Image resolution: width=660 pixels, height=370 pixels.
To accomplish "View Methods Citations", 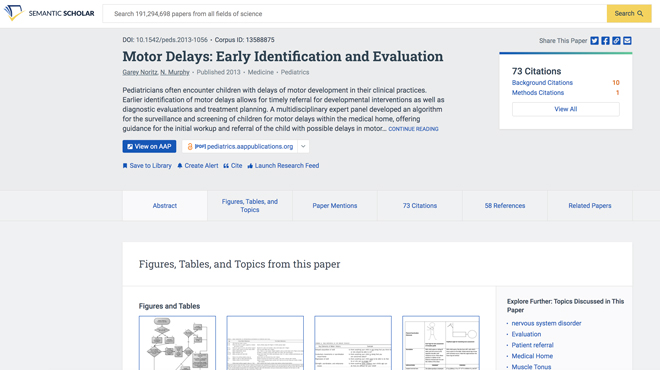I will coord(538,93).
